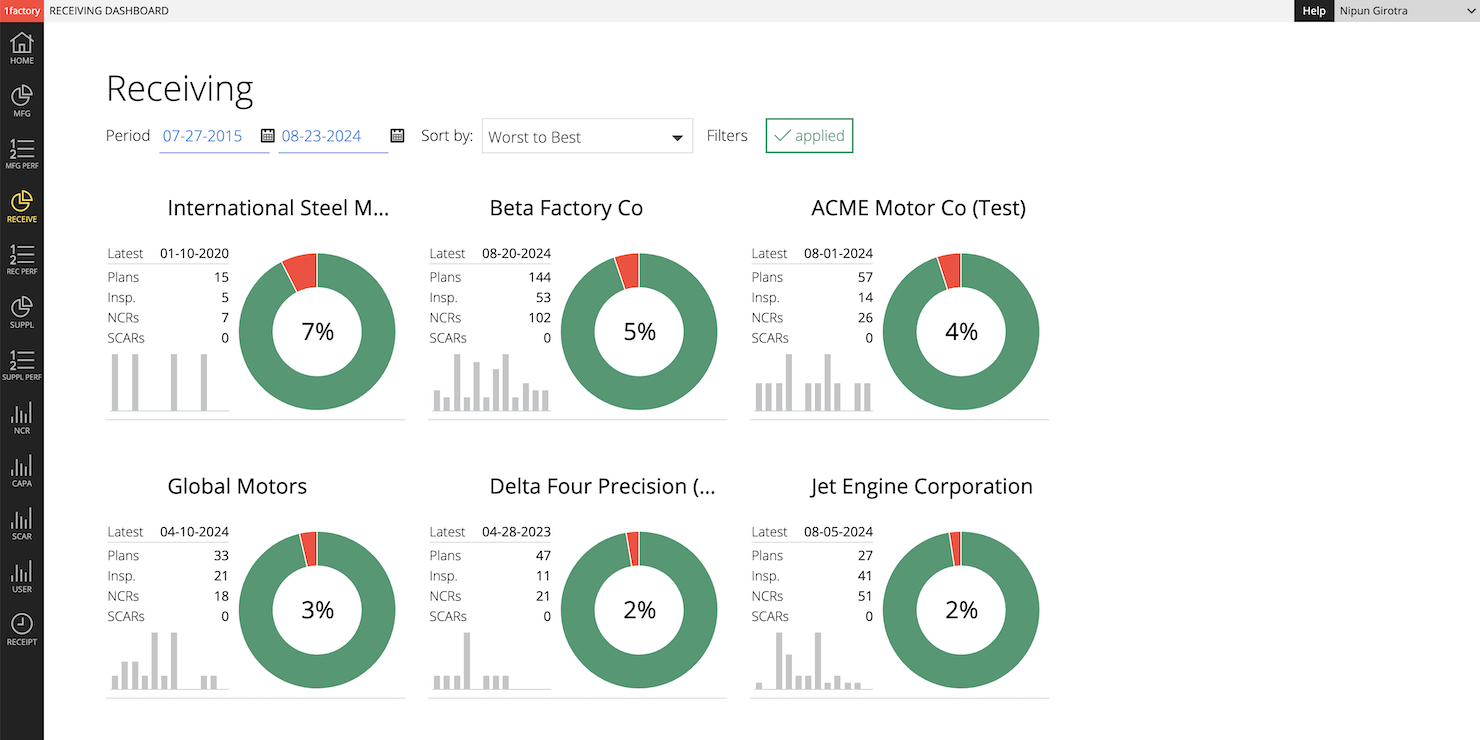
Task: Go to MFG dashboard icon
Action: coord(21,101)
